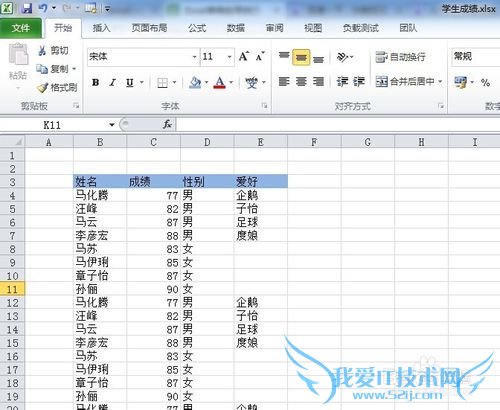This screenshot has height=410, width=500.
Task: Toggle Bold formatting
Action: click(95, 82)
